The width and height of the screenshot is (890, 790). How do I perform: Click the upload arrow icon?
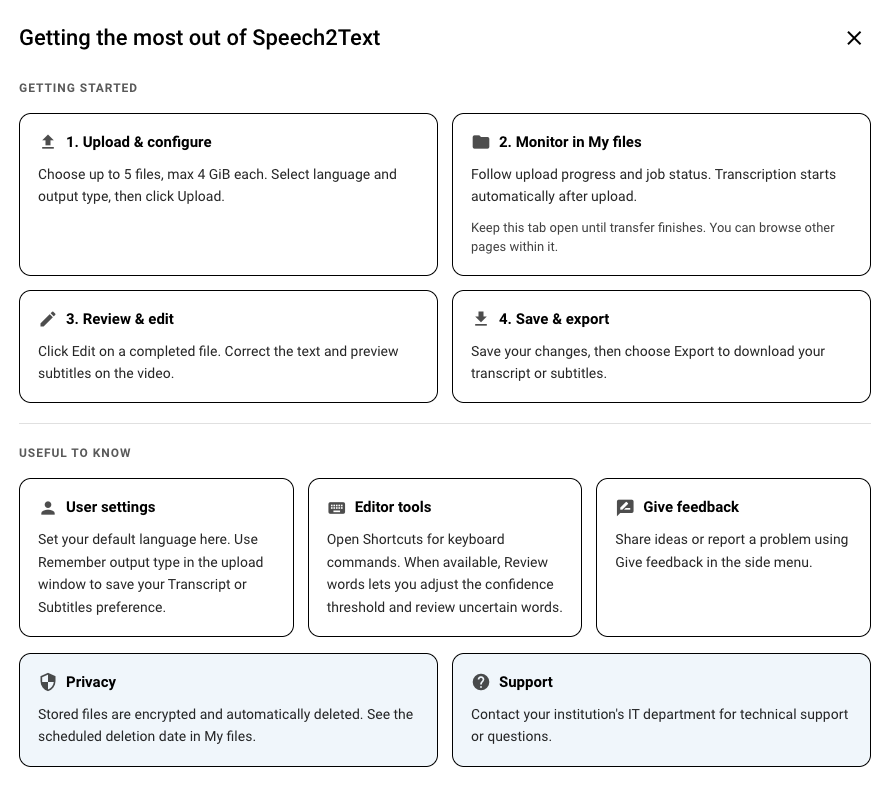[48, 142]
